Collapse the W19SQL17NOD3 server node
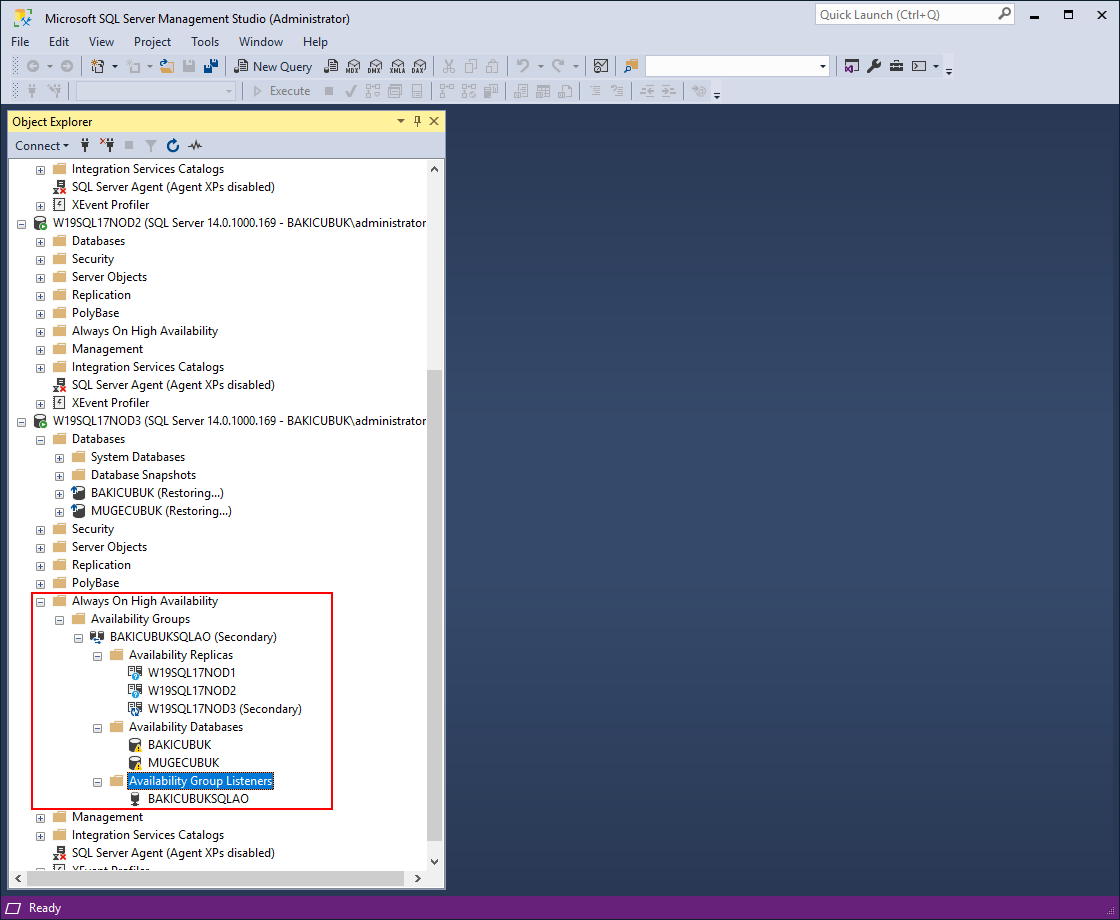Viewport: 1120px width, 920px height. tap(21, 421)
